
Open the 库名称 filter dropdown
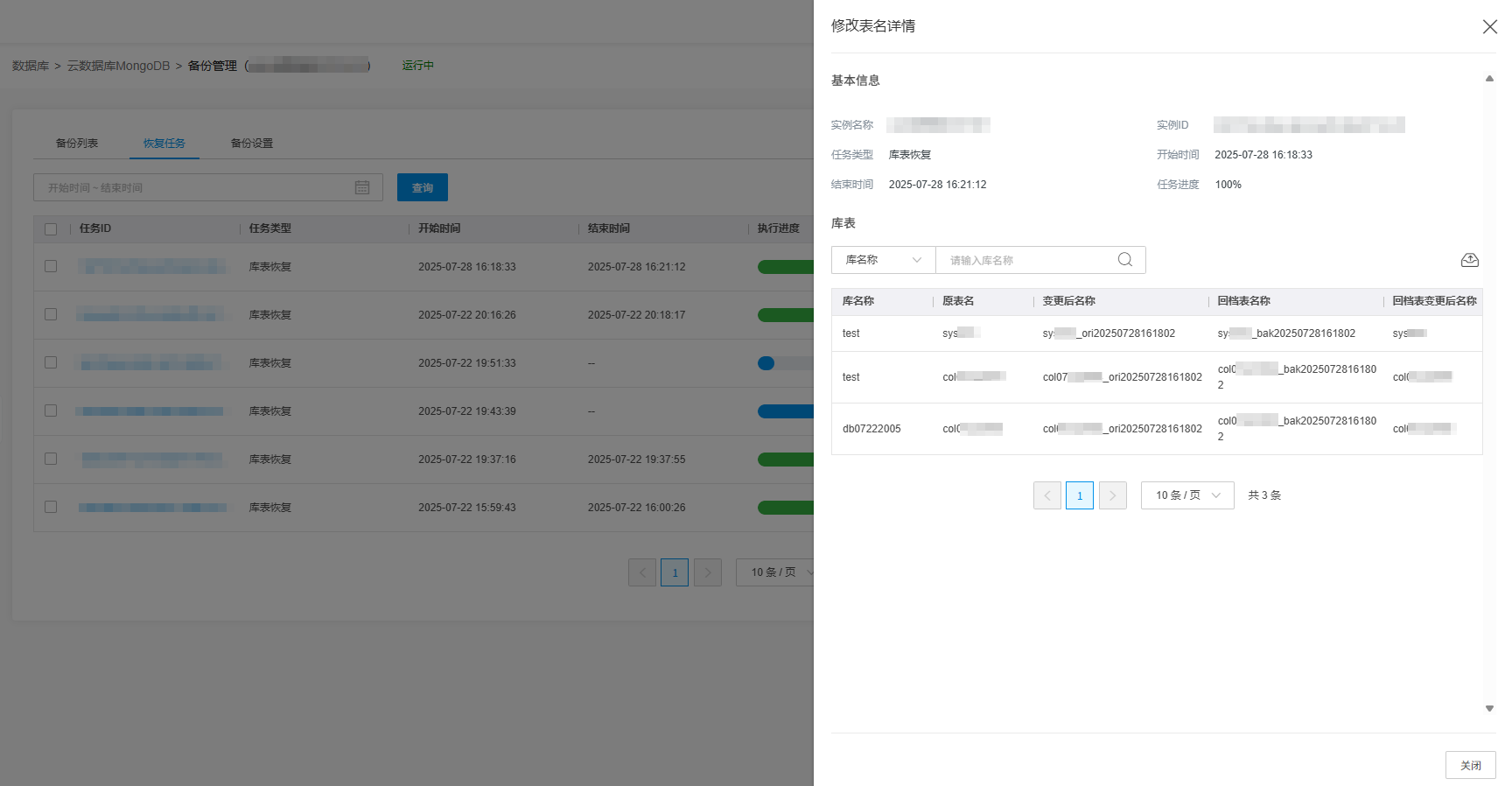pos(883,260)
